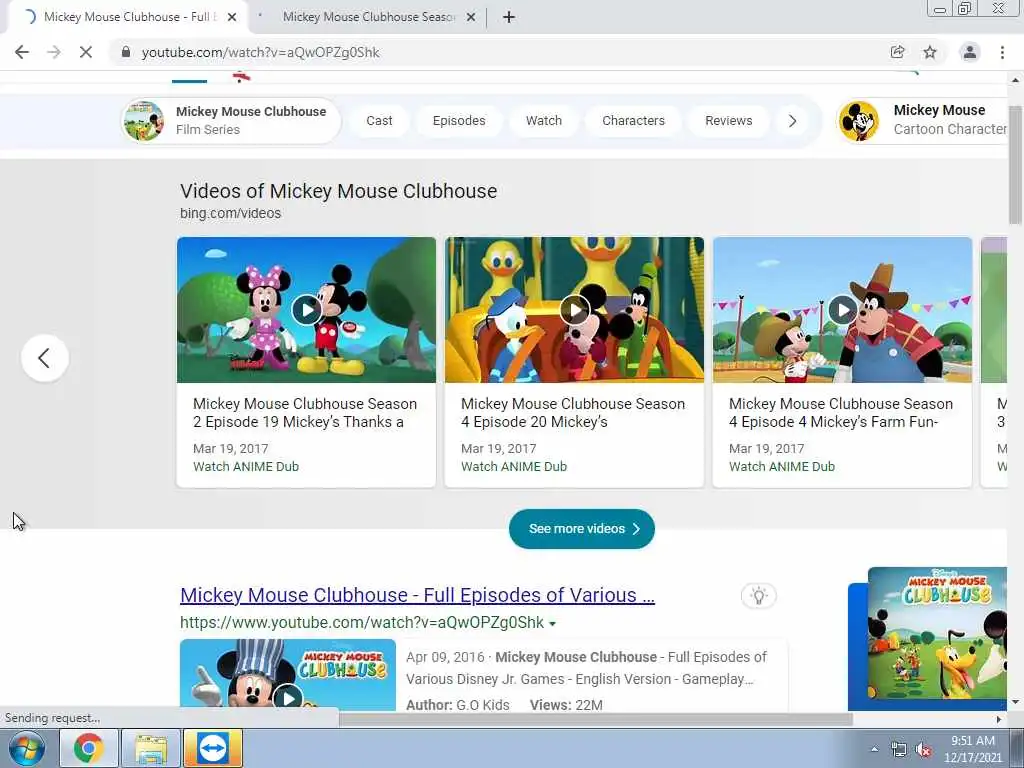Open bing.com/videos source link
Image resolution: width=1024 pixels, height=768 pixels.
click(231, 214)
